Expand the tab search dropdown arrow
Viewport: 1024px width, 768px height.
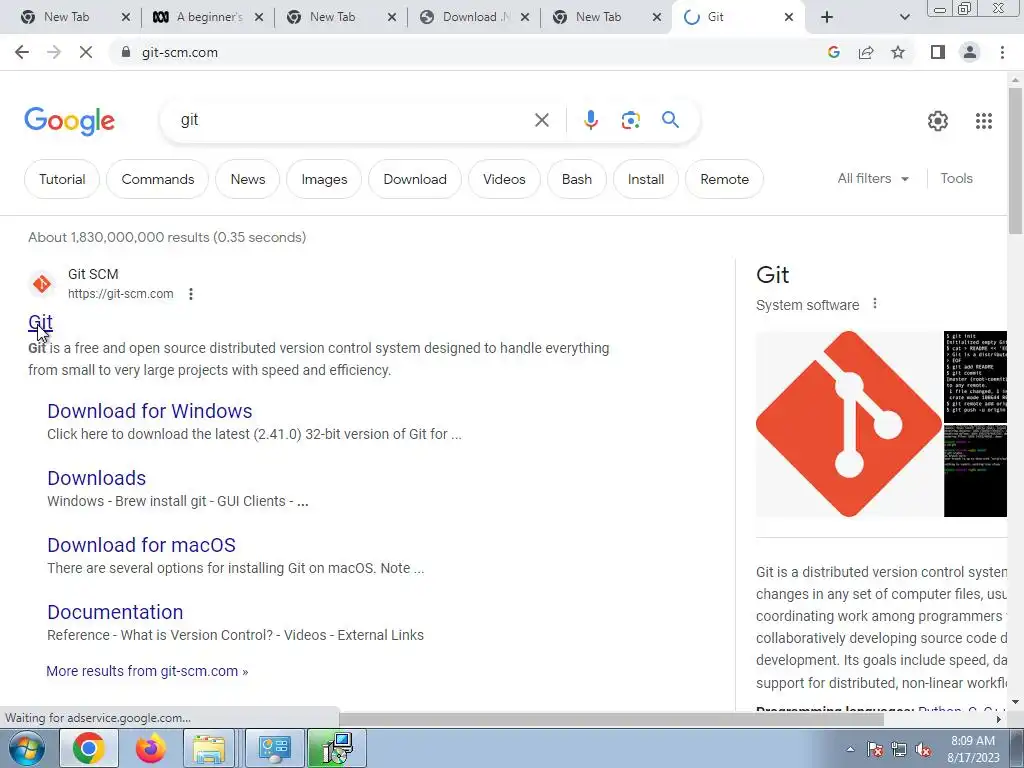[904, 17]
